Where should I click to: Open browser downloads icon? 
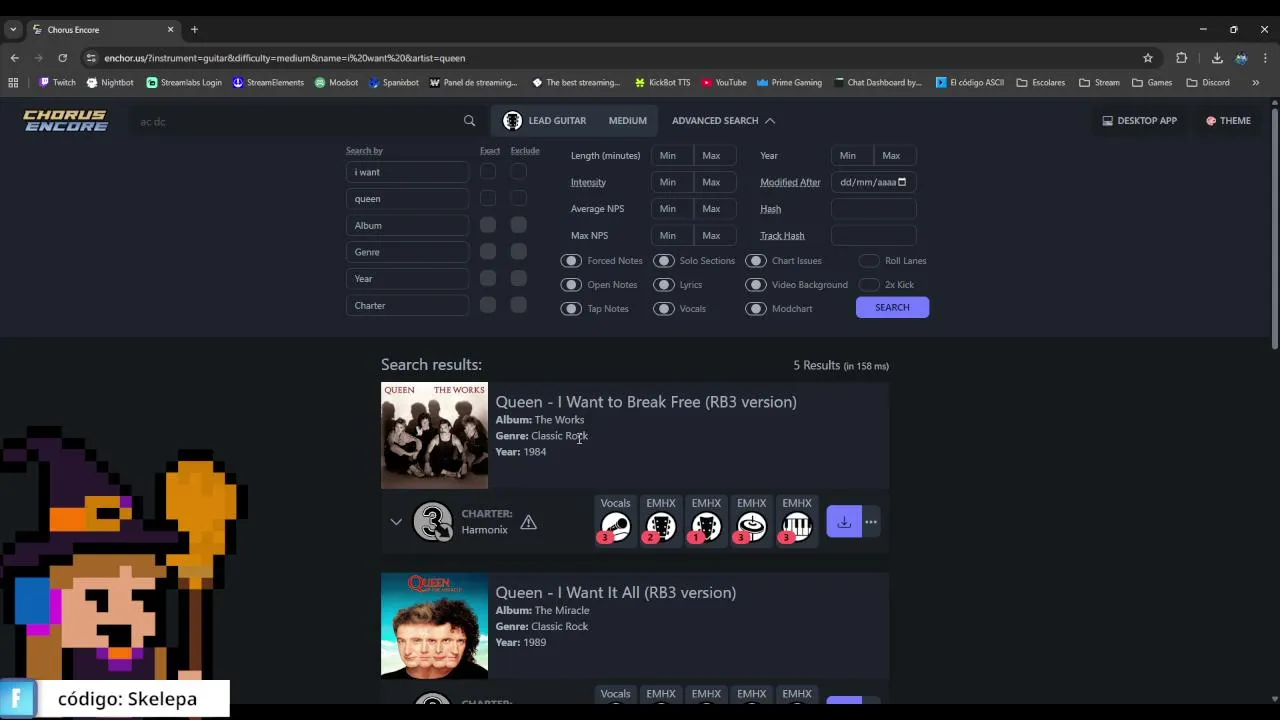click(1217, 58)
